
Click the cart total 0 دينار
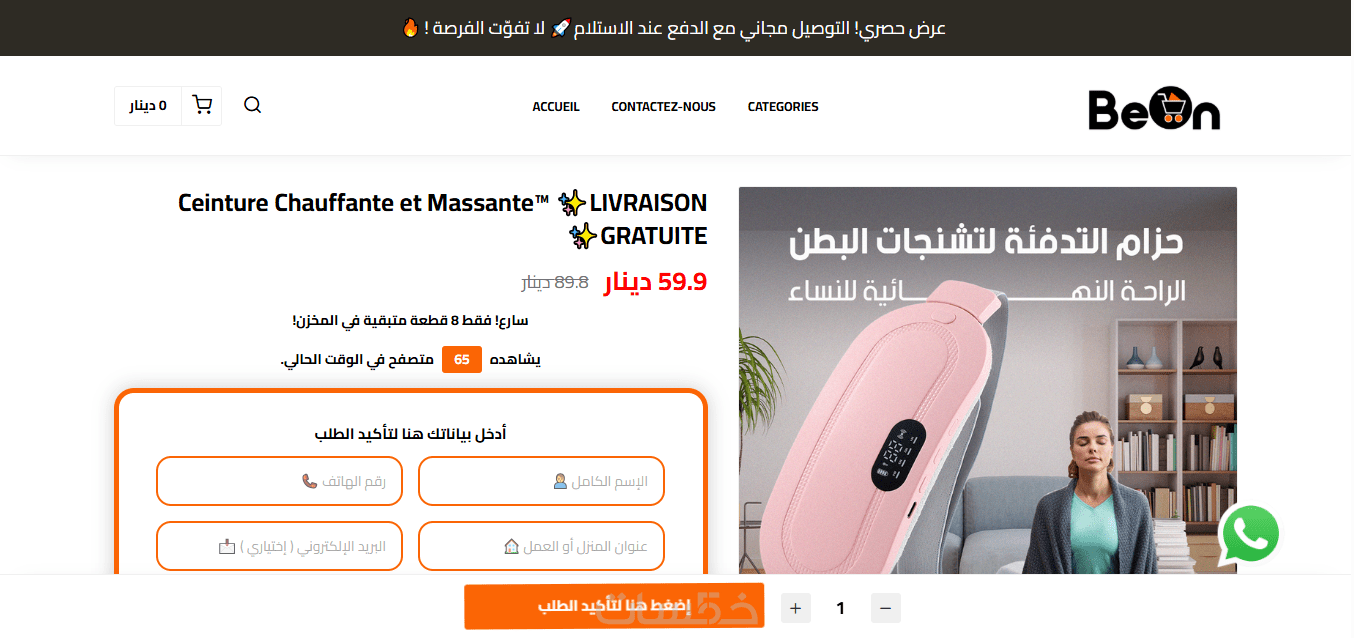point(148,105)
